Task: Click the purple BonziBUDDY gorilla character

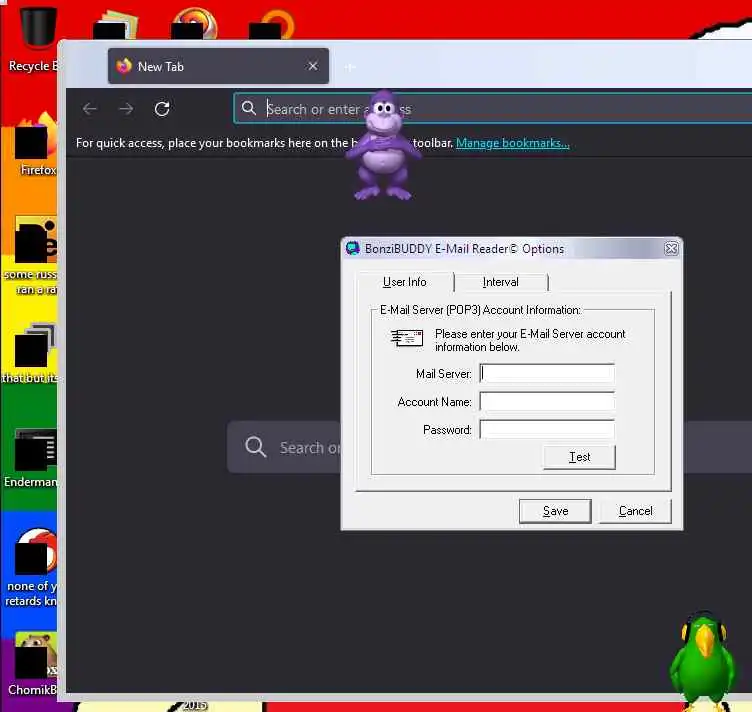Action: click(383, 145)
